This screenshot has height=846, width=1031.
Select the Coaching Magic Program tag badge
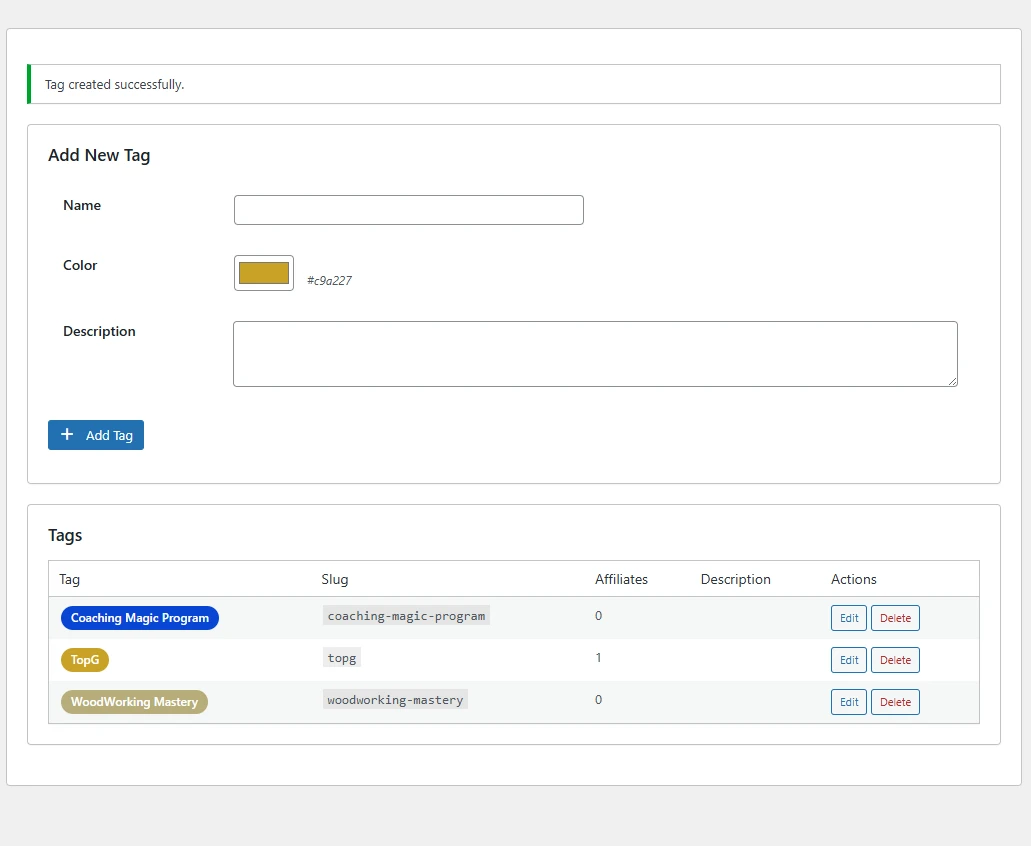139,618
